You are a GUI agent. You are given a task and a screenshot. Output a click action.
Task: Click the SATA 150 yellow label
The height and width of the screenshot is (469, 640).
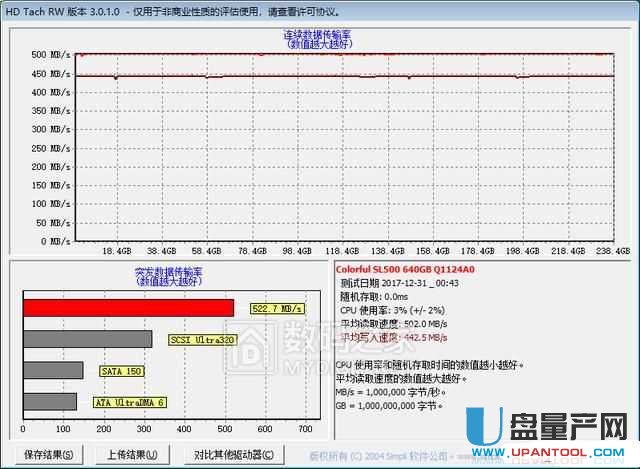(124, 371)
